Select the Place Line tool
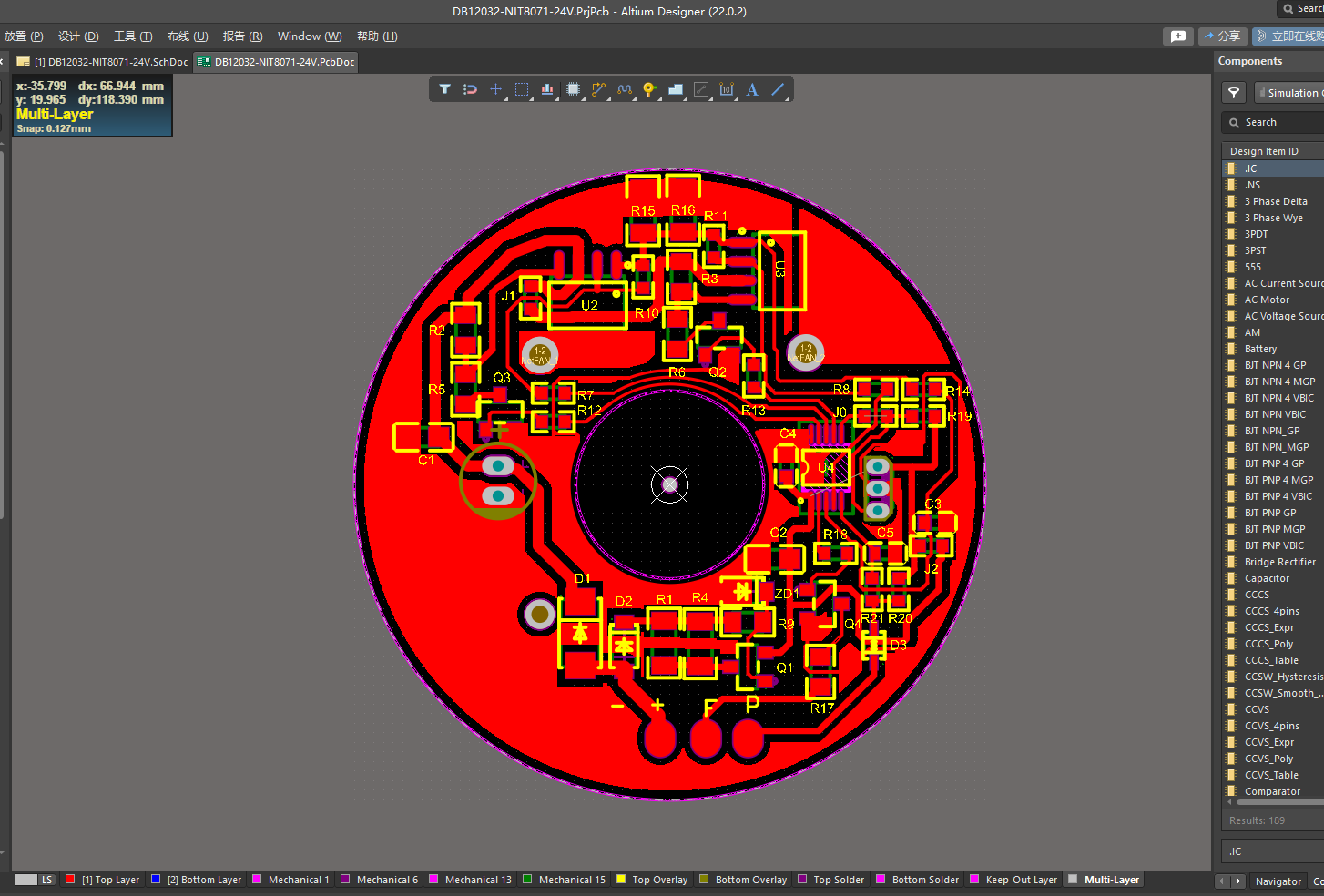1324x896 pixels. [778, 89]
